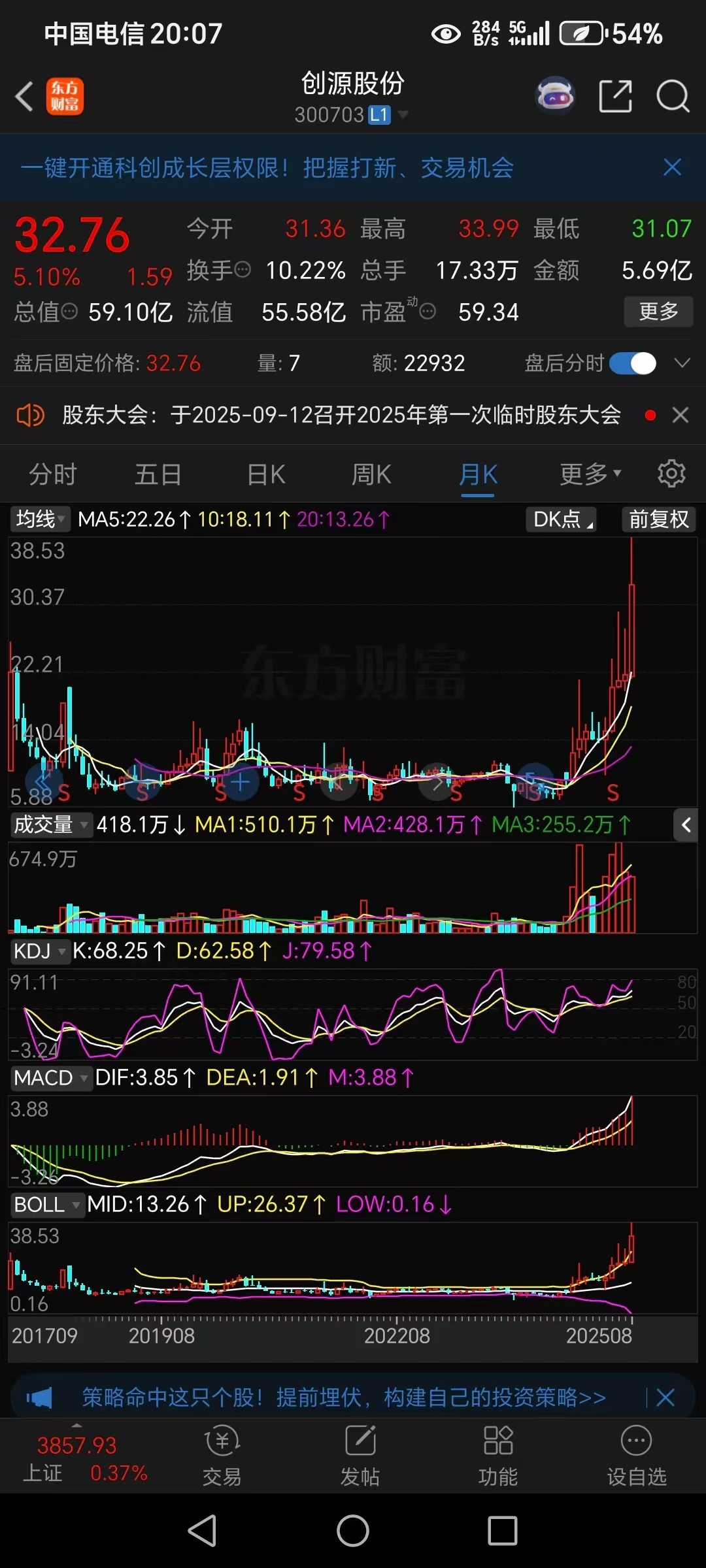Toggle the 盘后分时 switch

click(633, 363)
